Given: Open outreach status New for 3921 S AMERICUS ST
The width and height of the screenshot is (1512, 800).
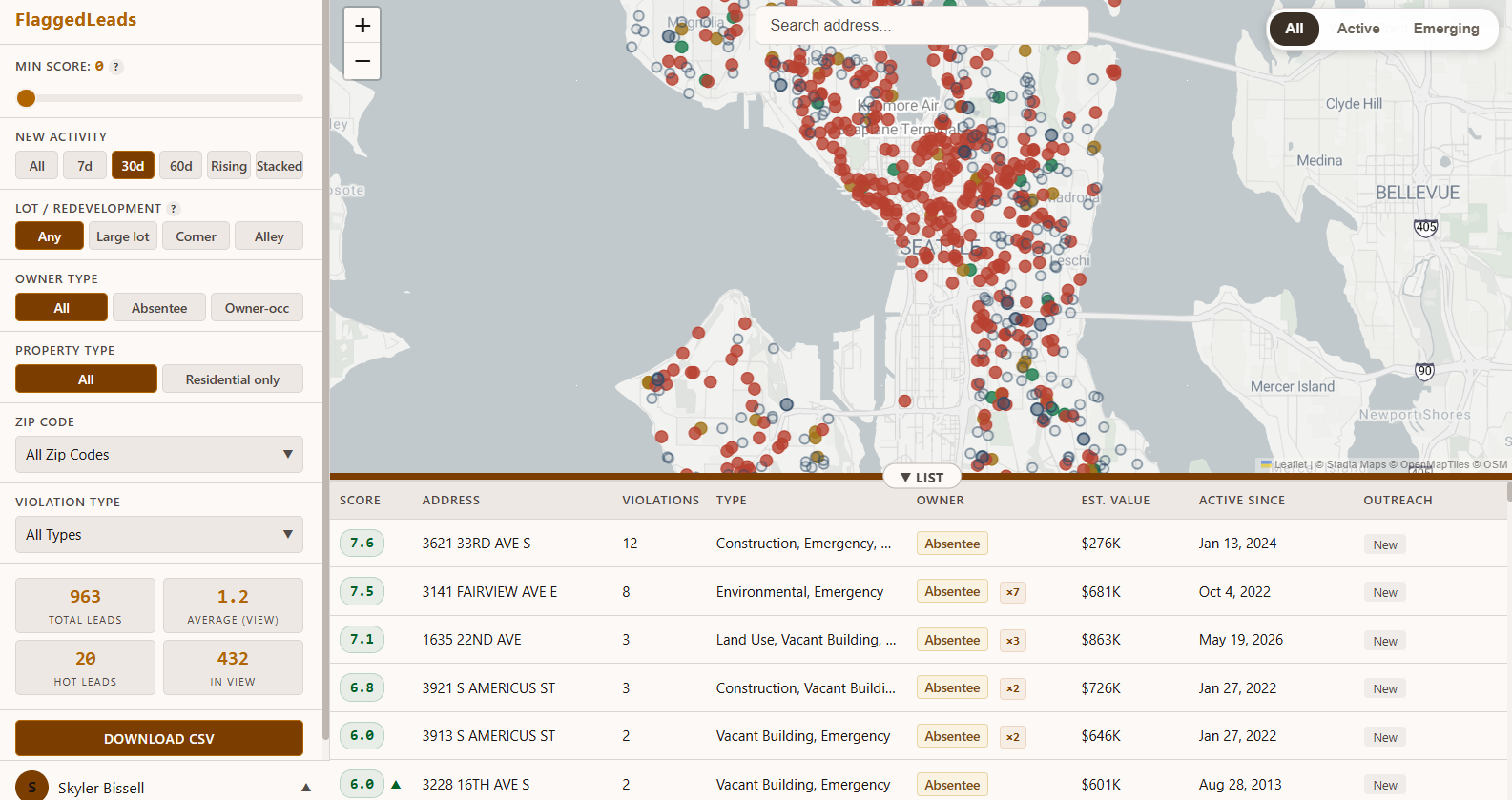Looking at the screenshot, I should (1385, 688).
